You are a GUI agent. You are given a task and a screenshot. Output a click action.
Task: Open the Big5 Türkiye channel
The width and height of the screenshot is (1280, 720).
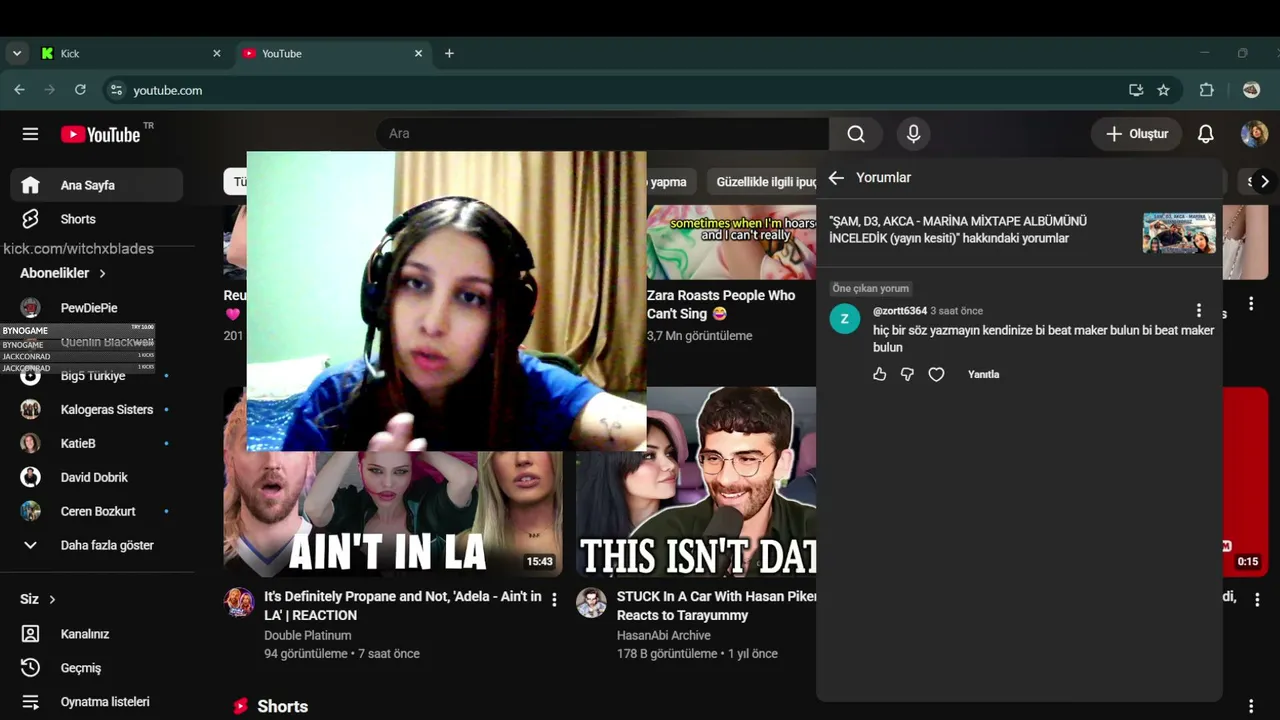(97, 376)
